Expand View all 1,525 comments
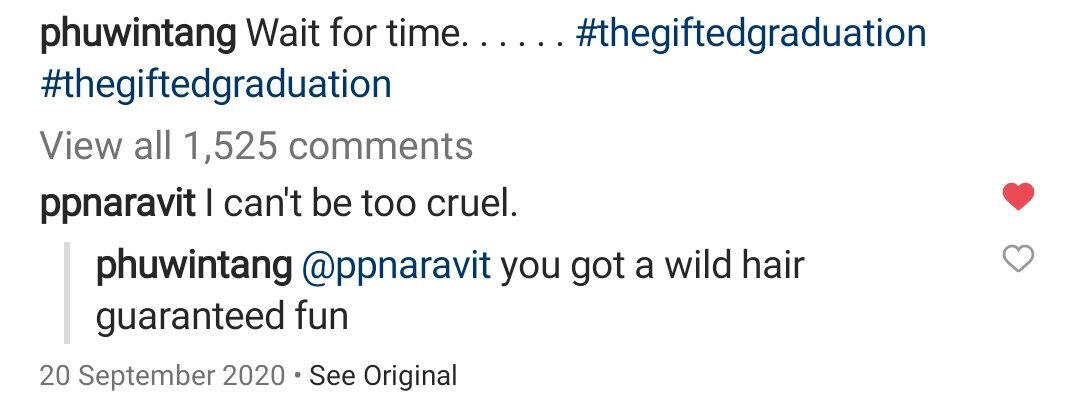 (256, 147)
